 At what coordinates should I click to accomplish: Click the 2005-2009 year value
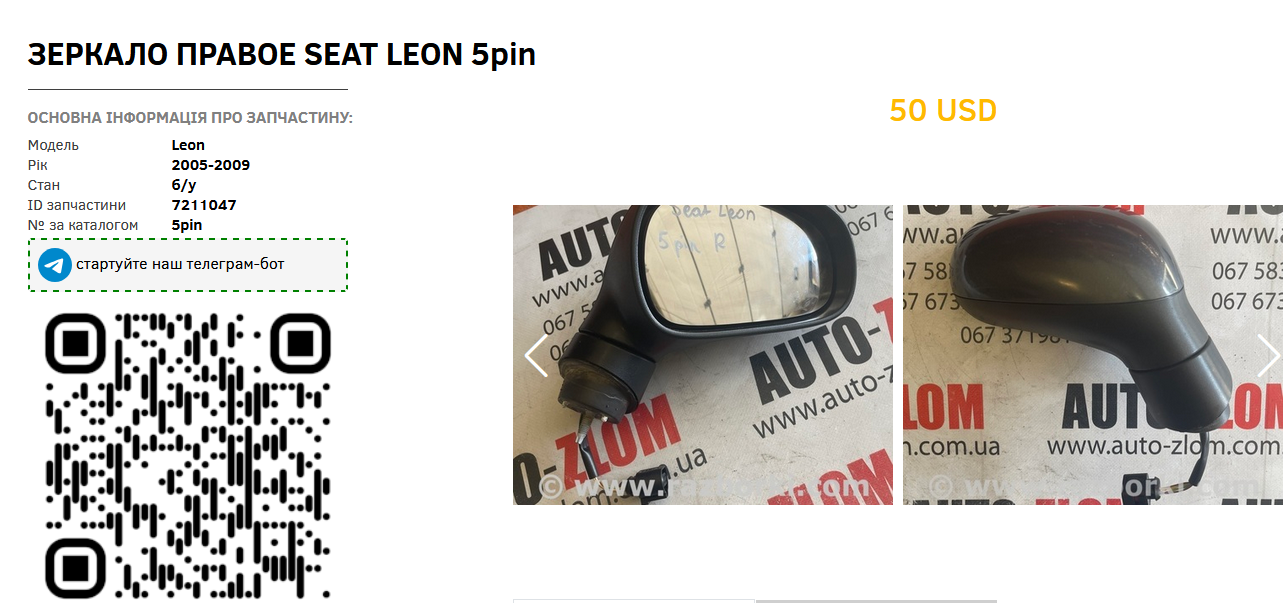coord(211,165)
